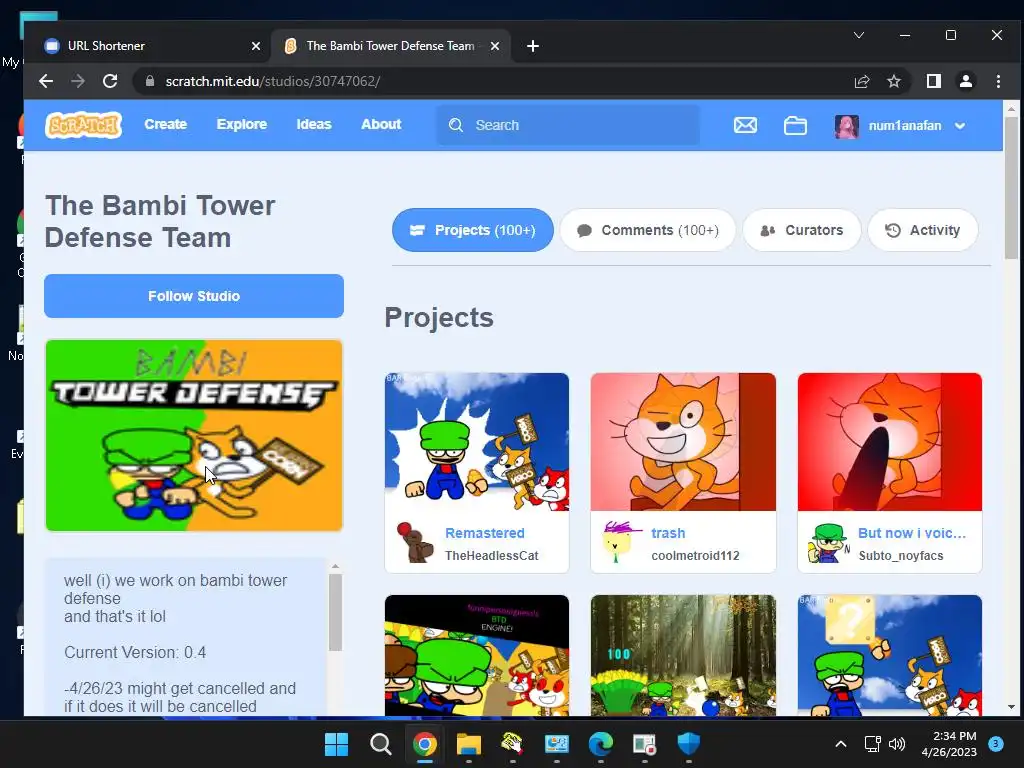The width and height of the screenshot is (1024, 768).
Task: Click the browser forward arrow
Action: tap(78, 81)
